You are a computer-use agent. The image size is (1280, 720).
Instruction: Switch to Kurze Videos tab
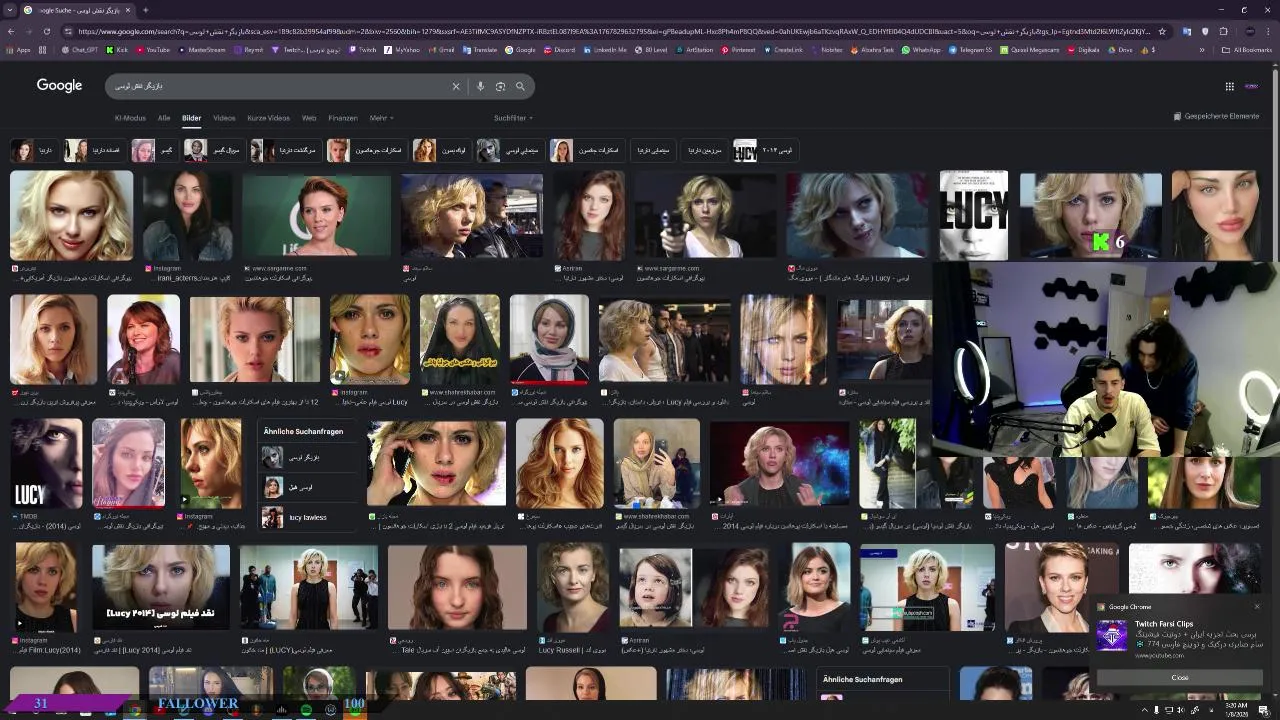(269, 118)
